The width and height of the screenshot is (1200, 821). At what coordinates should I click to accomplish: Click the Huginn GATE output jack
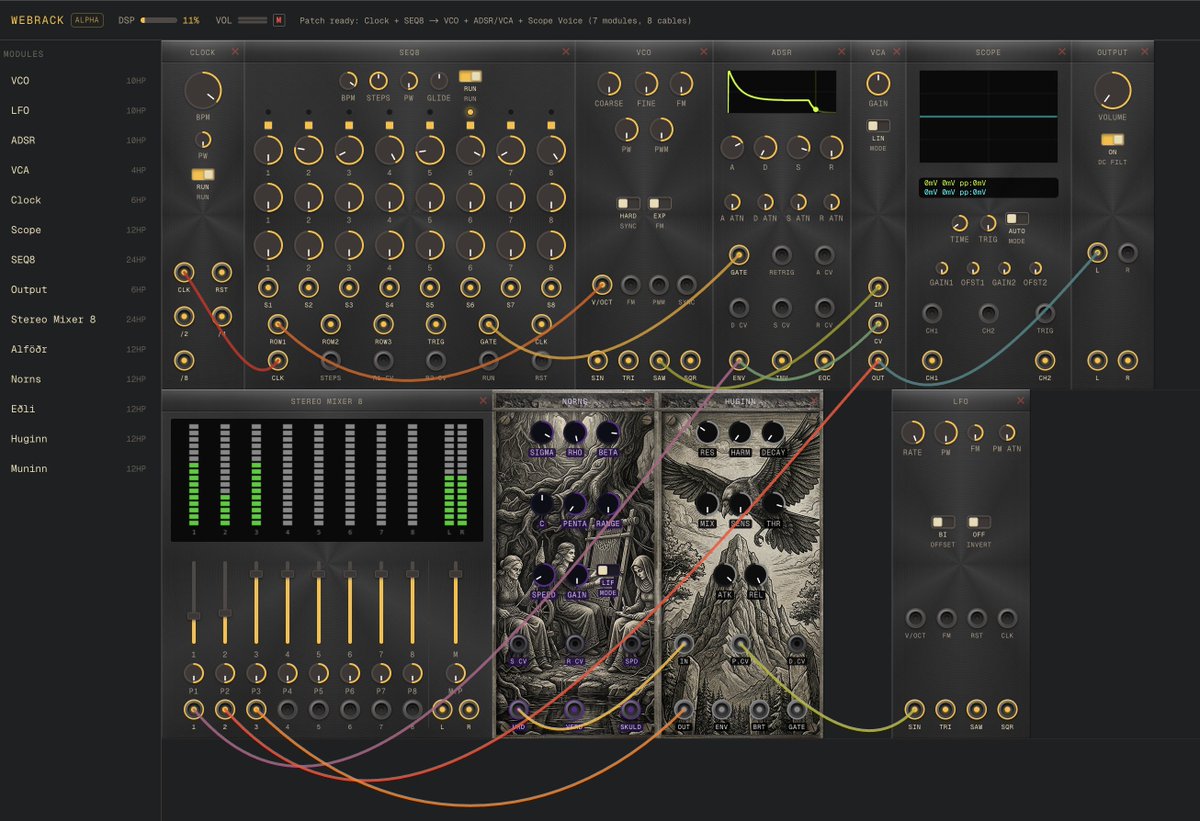coord(796,709)
